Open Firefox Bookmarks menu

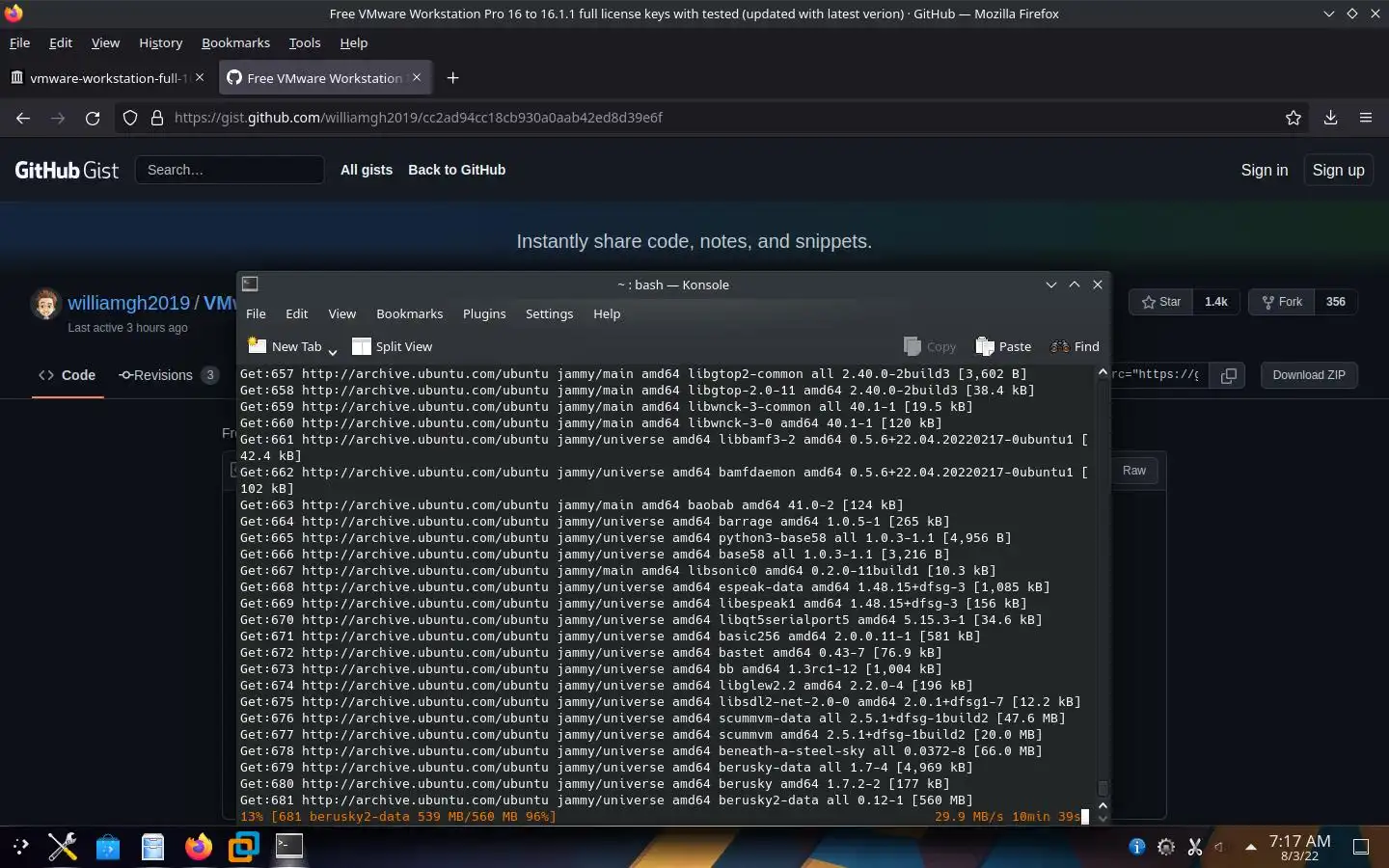pos(235,42)
